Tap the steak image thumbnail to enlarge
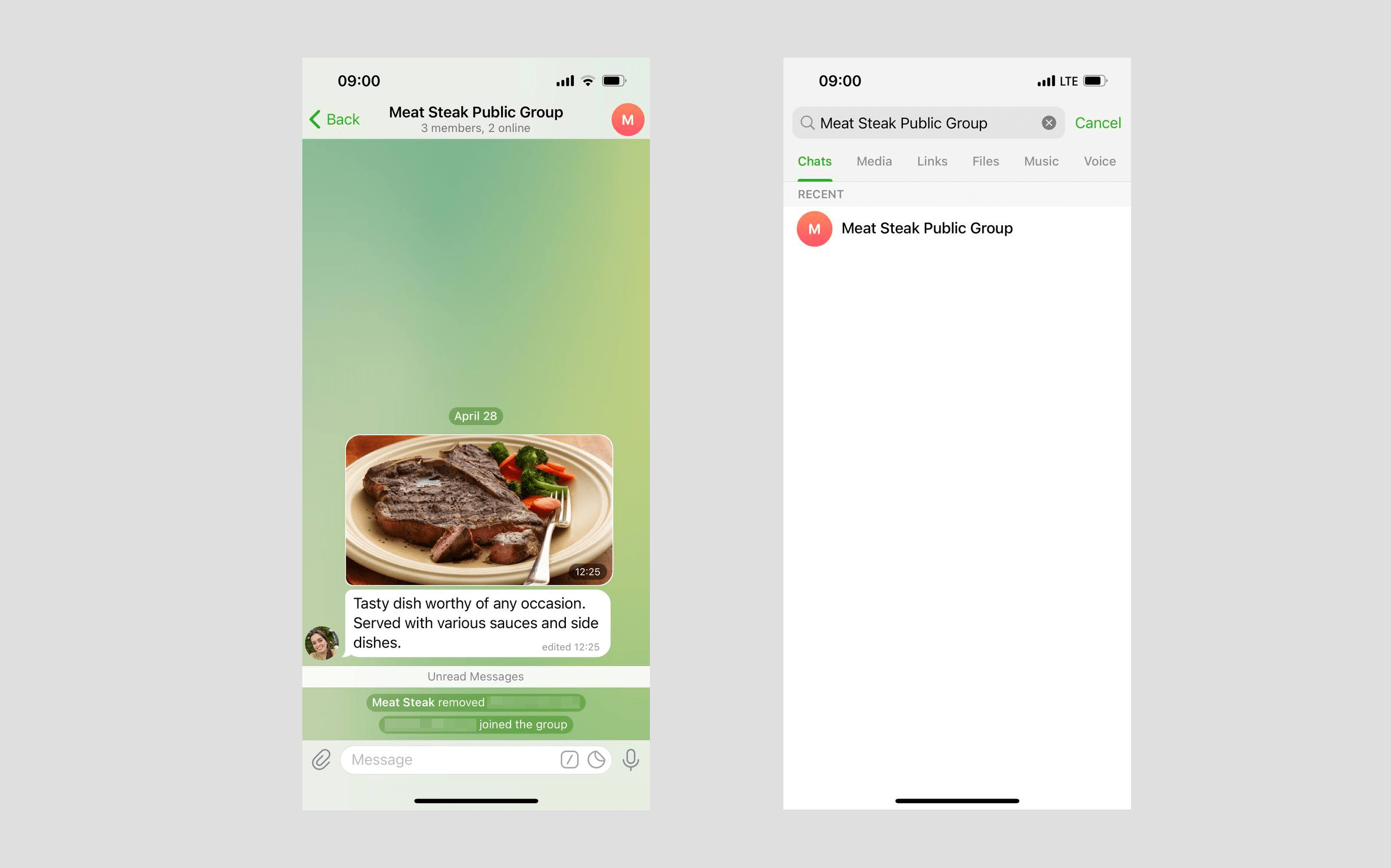This screenshot has height=868, width=1391. pyautogui.click(x=478, y=509)
